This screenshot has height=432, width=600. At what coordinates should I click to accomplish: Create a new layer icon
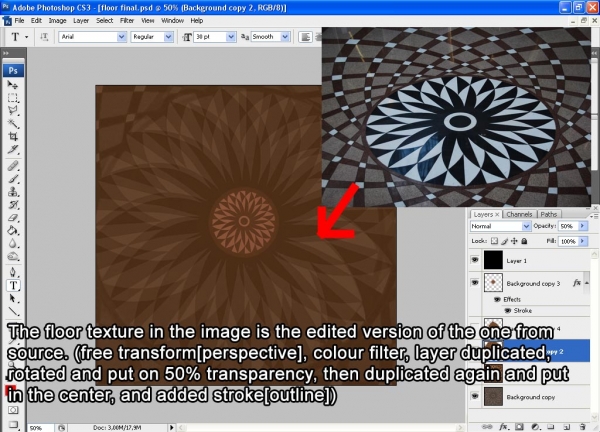566,426
